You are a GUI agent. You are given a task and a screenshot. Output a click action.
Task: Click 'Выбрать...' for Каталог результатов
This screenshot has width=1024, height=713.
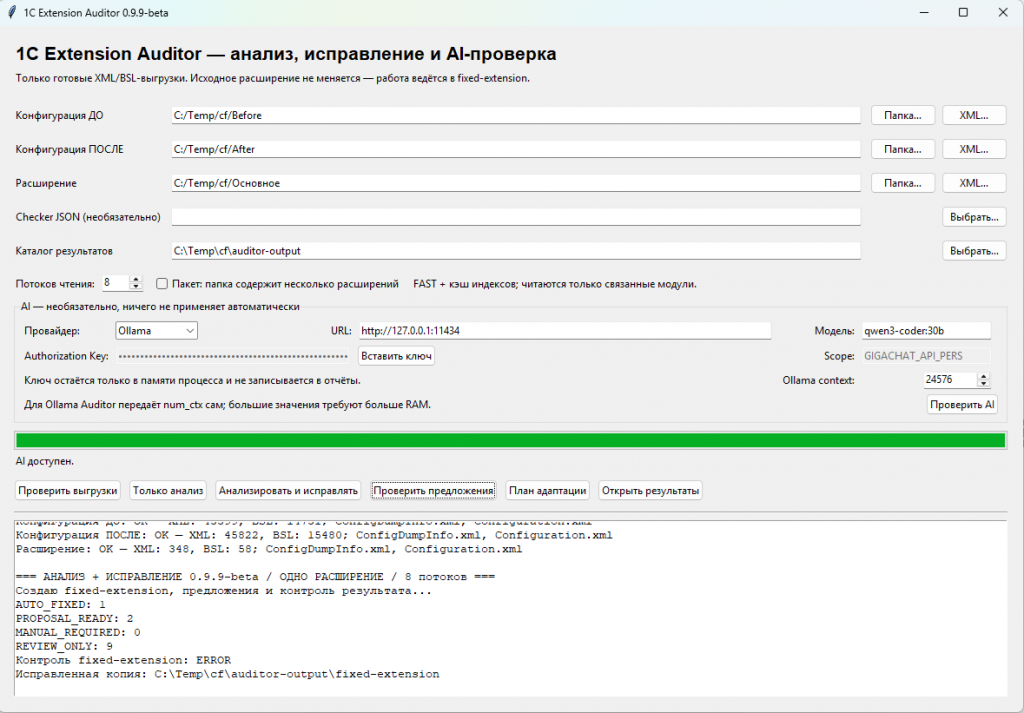974,251
